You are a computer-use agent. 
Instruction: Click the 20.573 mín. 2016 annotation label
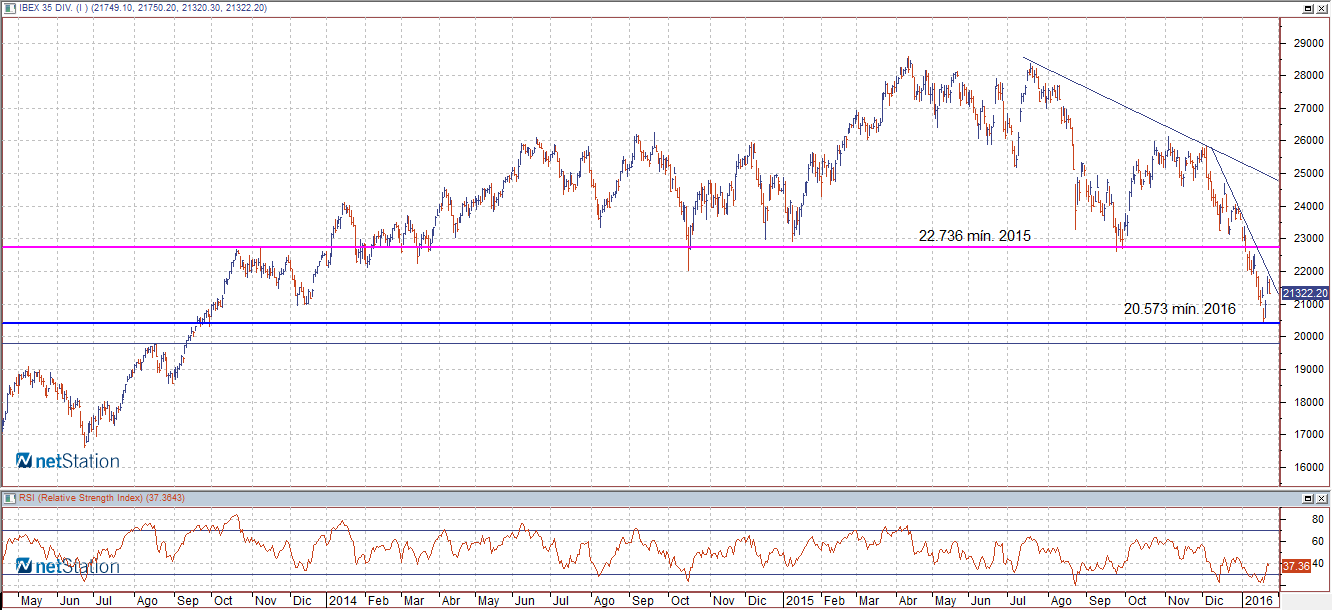pyautogui.click(x=1179, y=310)
